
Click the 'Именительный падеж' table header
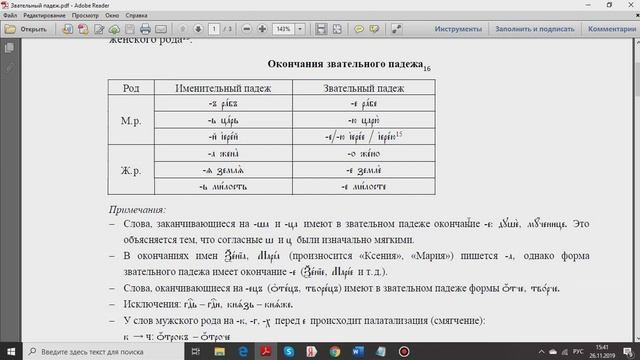[x=223, y=88]
